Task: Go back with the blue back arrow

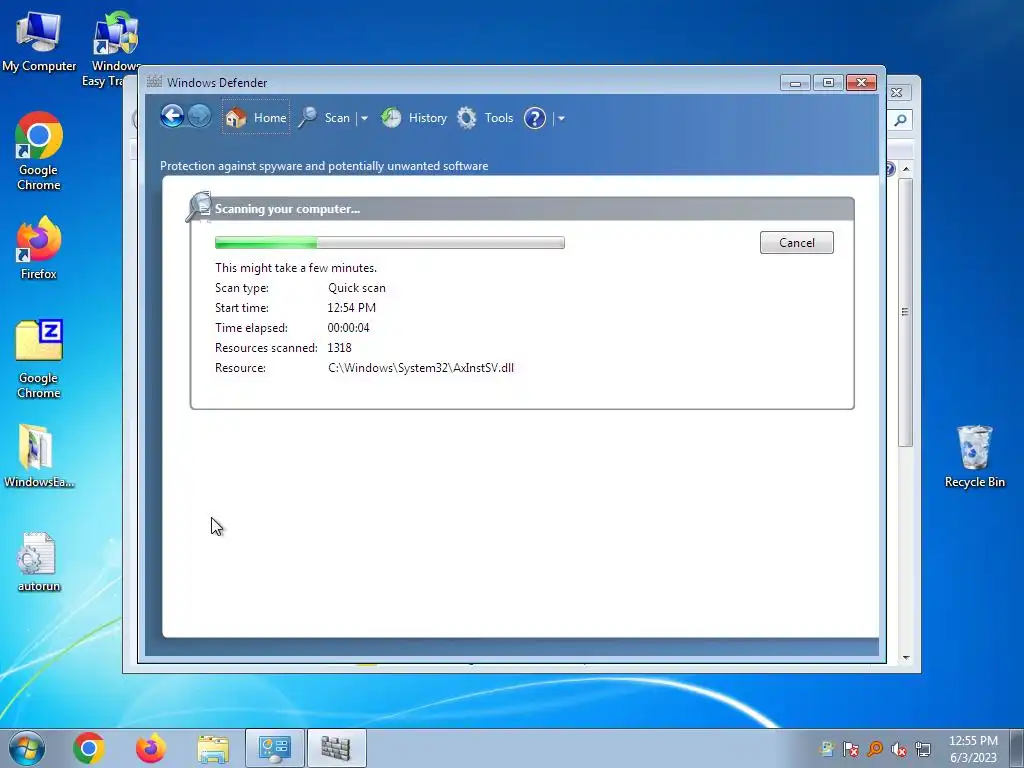Action: coord(172,117)
